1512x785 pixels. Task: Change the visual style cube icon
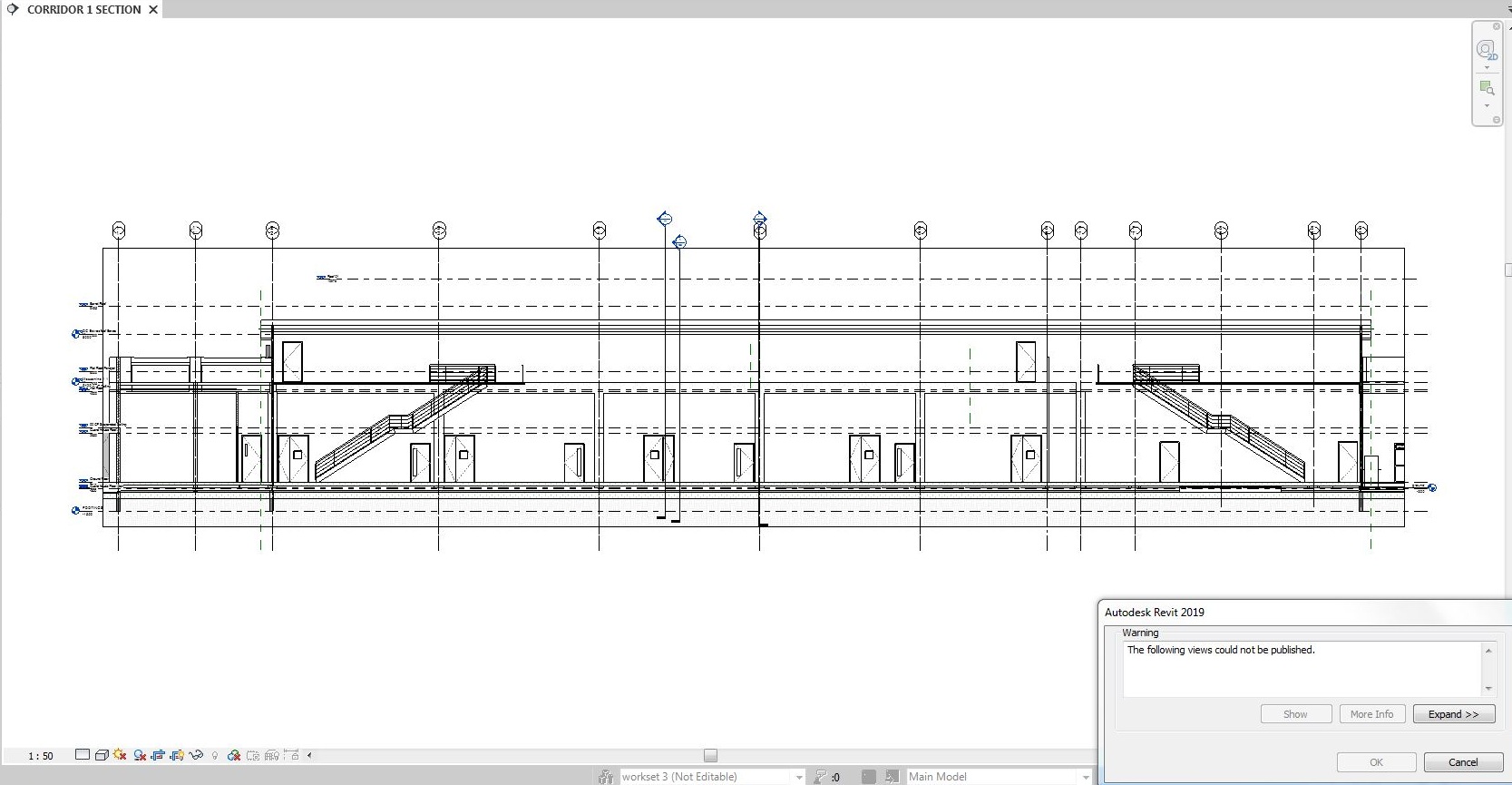[x=102, y=755]
